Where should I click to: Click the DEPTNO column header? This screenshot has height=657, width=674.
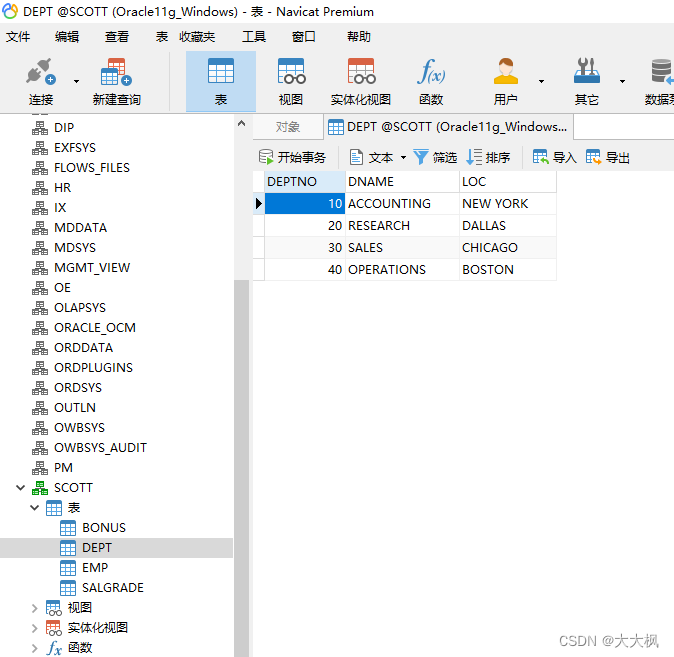pyautogui.click(x=305, y=182)
